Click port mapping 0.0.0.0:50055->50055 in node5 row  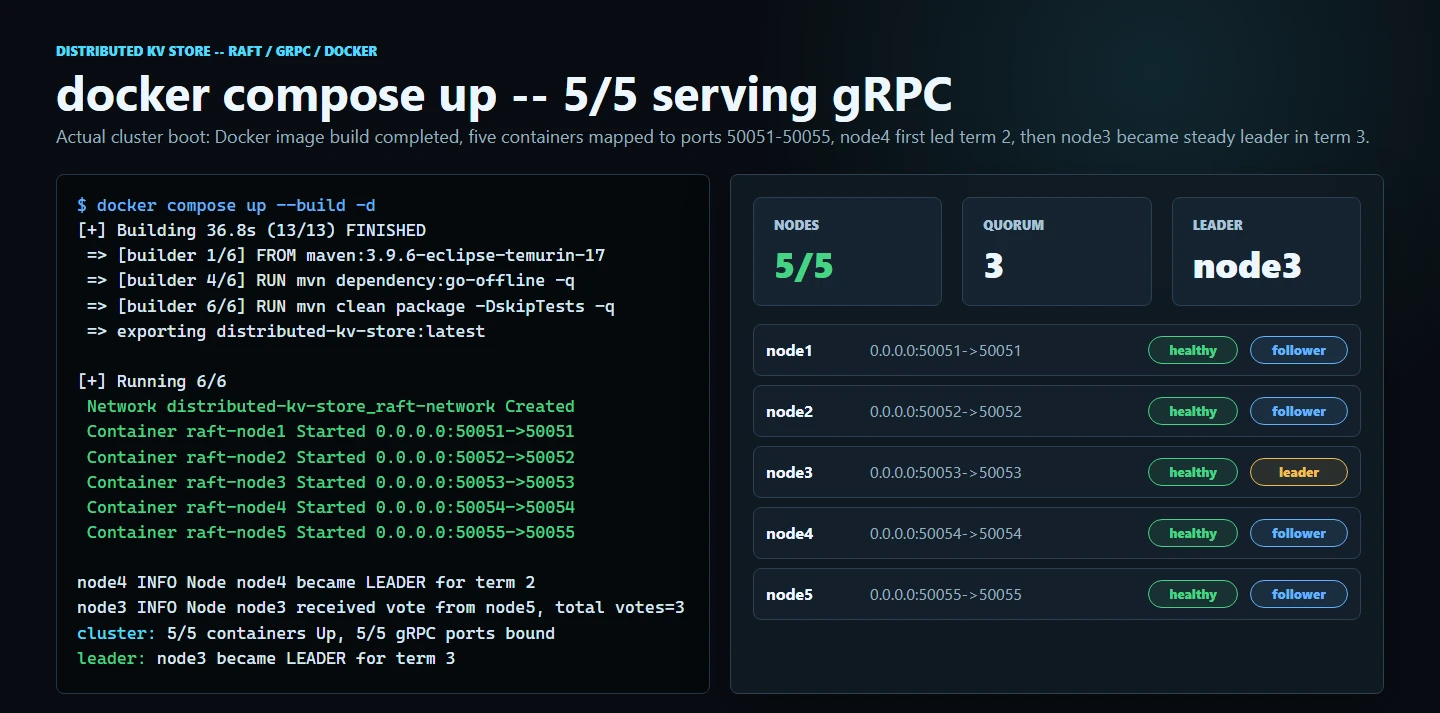[x=946, y=595]
